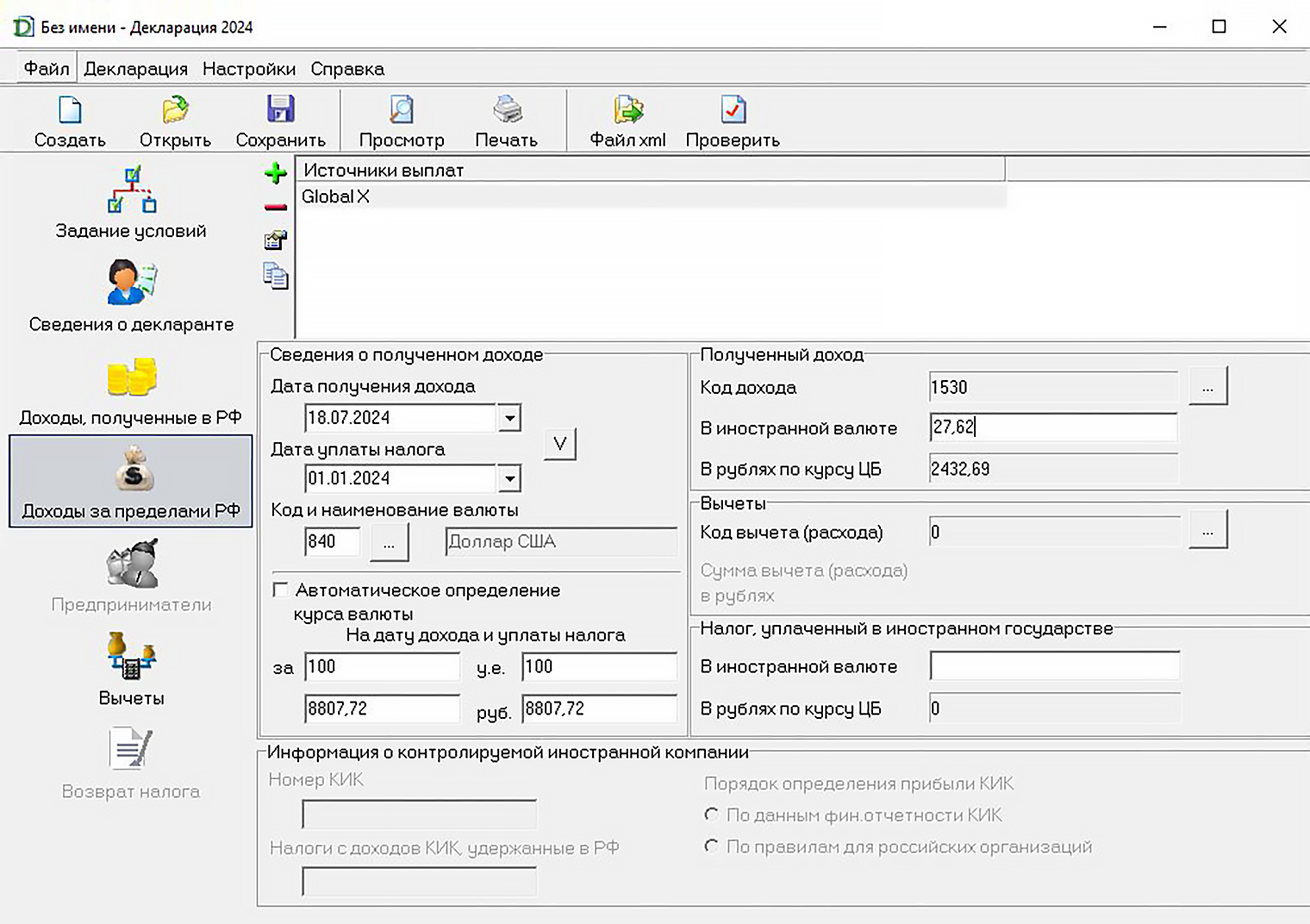The image size is (1310, 924).
Task: Expand Дата уплаты налога date dropdown
Action: click(x=509, y=478)
